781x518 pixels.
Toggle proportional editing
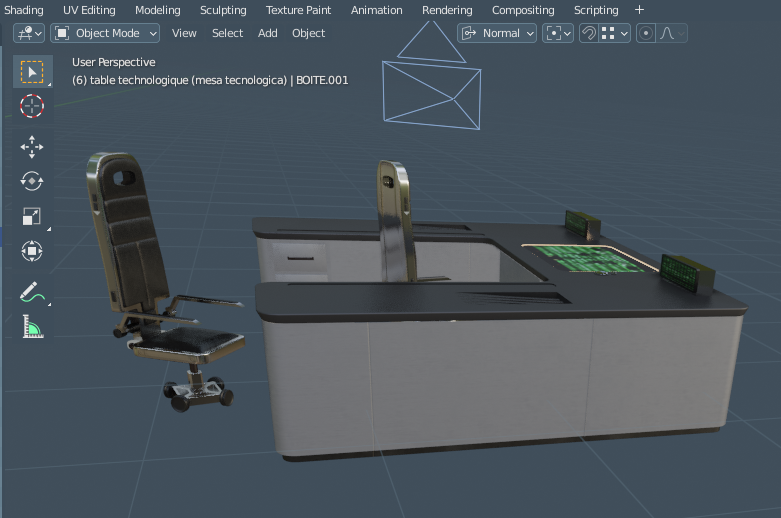[646, 33]
